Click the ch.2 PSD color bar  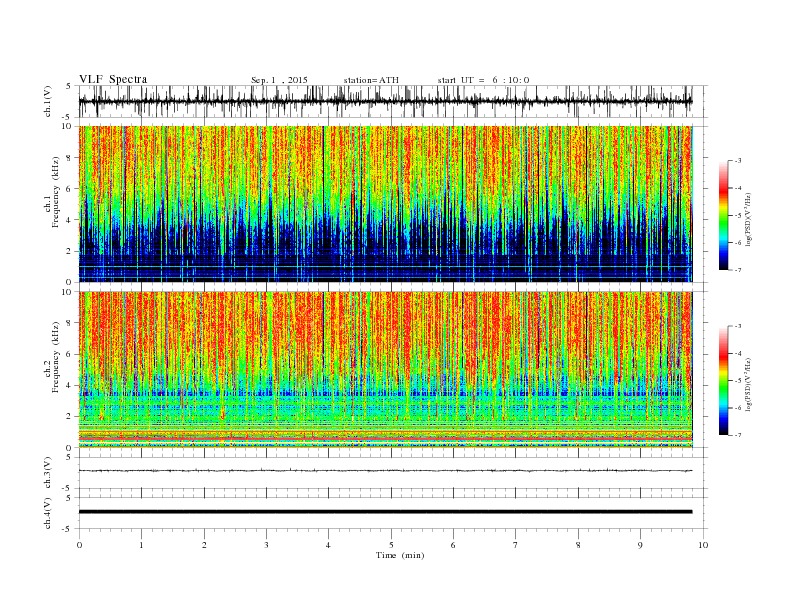[723, 380]
